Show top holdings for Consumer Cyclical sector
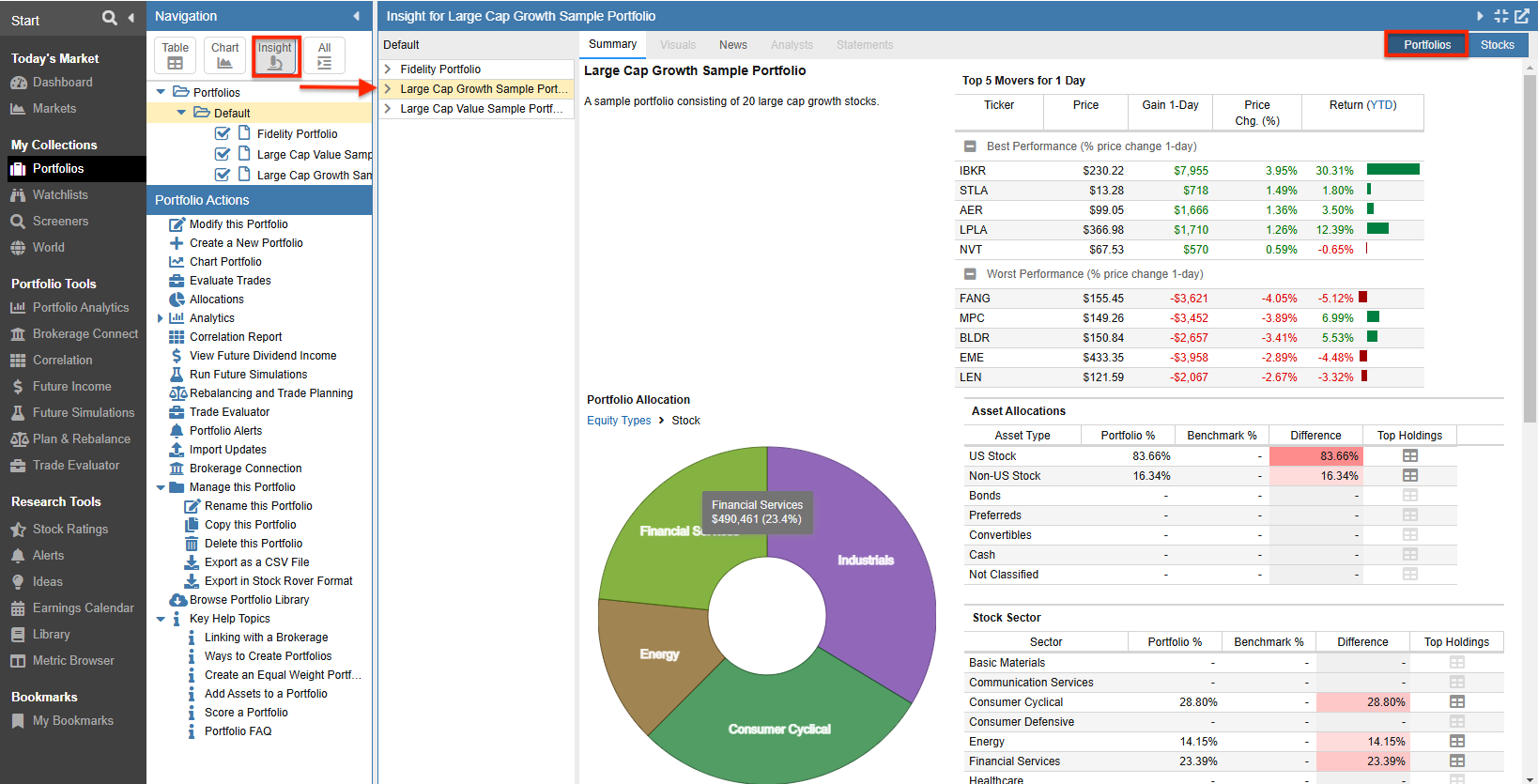 [x=1456, y=702]
